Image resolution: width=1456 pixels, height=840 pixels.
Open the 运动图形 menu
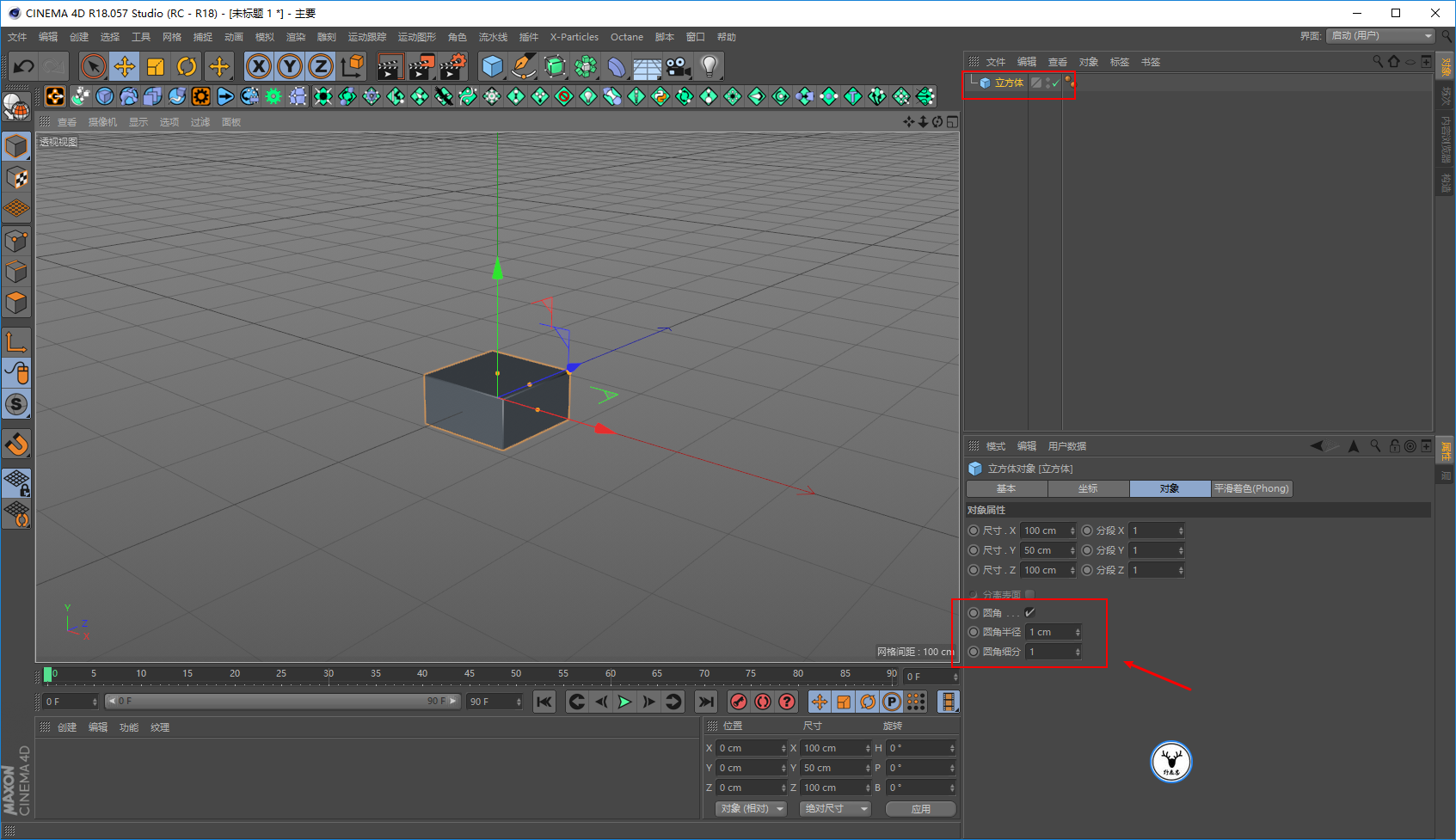tap(416, 37)
